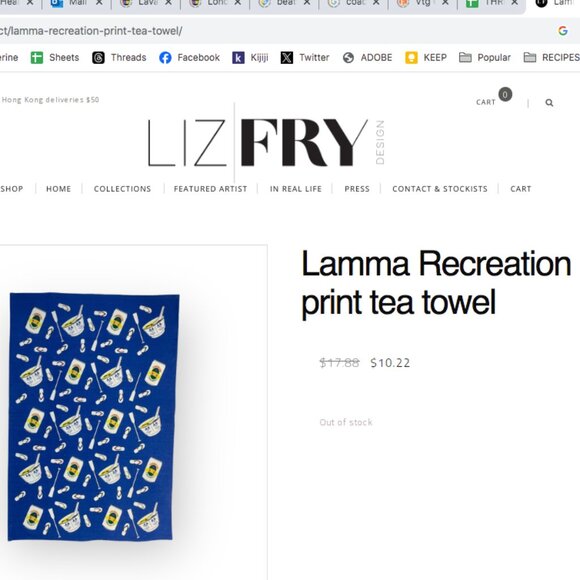
Task: Click the Google icon in address bar
Action: 563,31
